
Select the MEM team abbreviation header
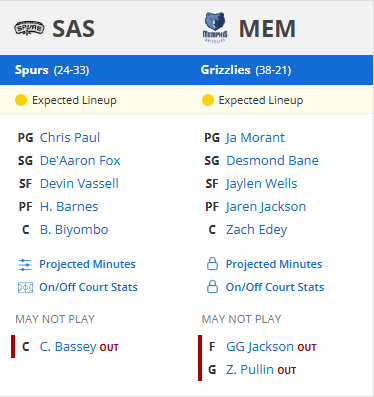coord(267,29)
